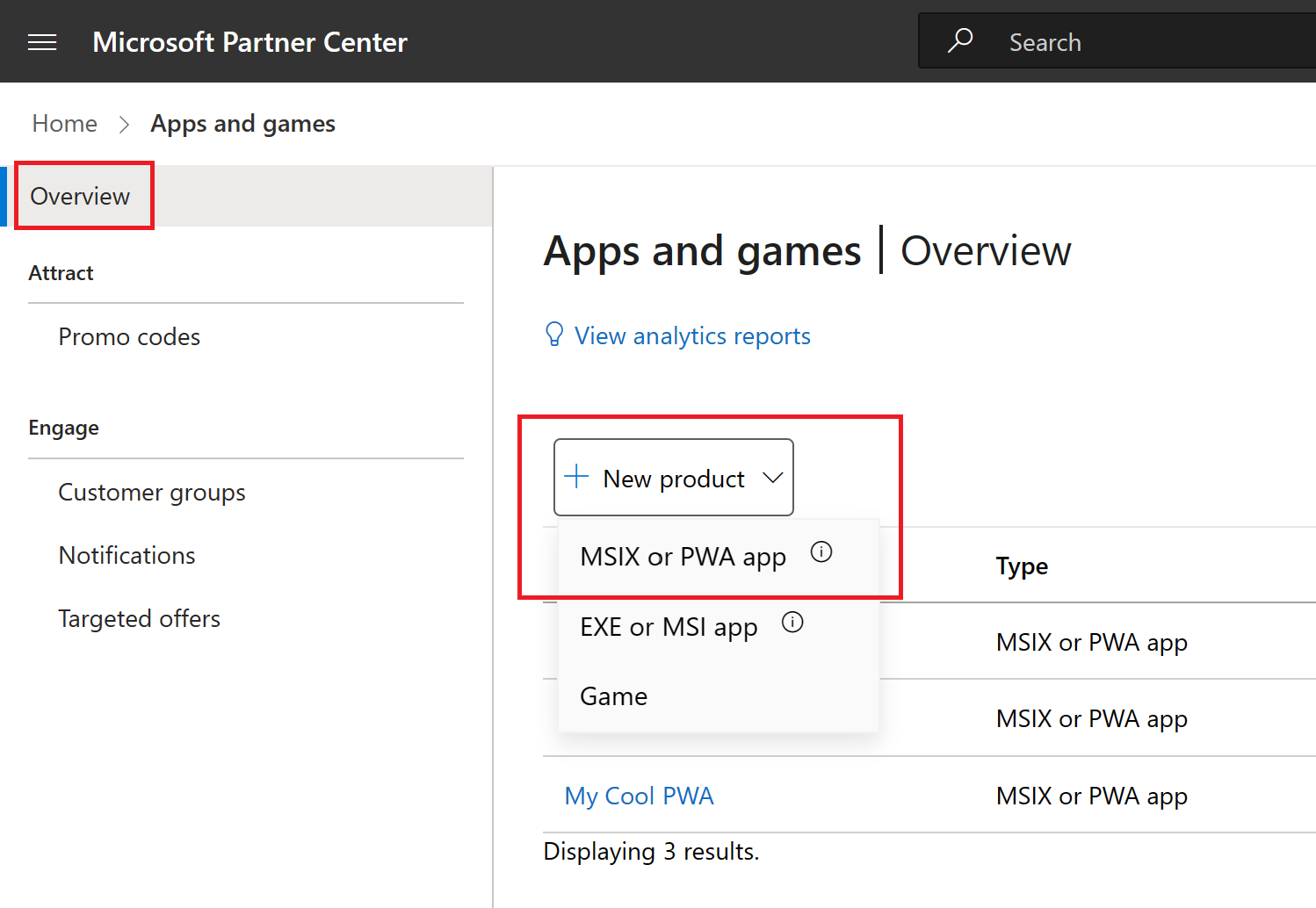Switch to the Overview section

[80, 196]
